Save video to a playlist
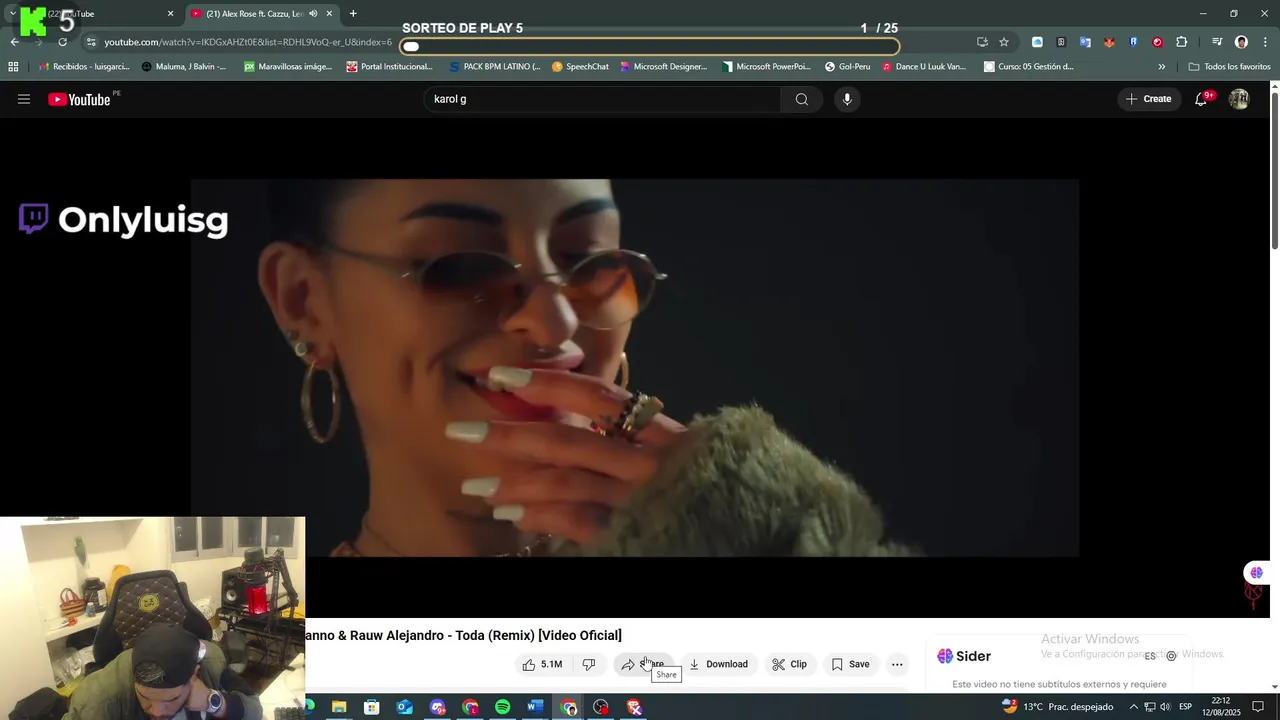 pyautogui.click(x=850, y=664)
